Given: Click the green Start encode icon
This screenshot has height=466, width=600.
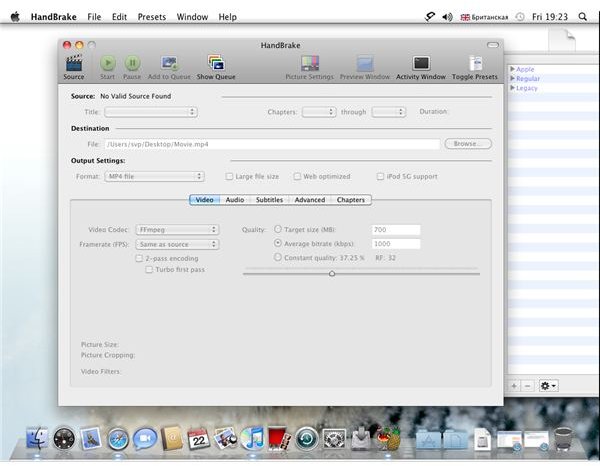Looking at the screenshot, I should tap(108, 63).
